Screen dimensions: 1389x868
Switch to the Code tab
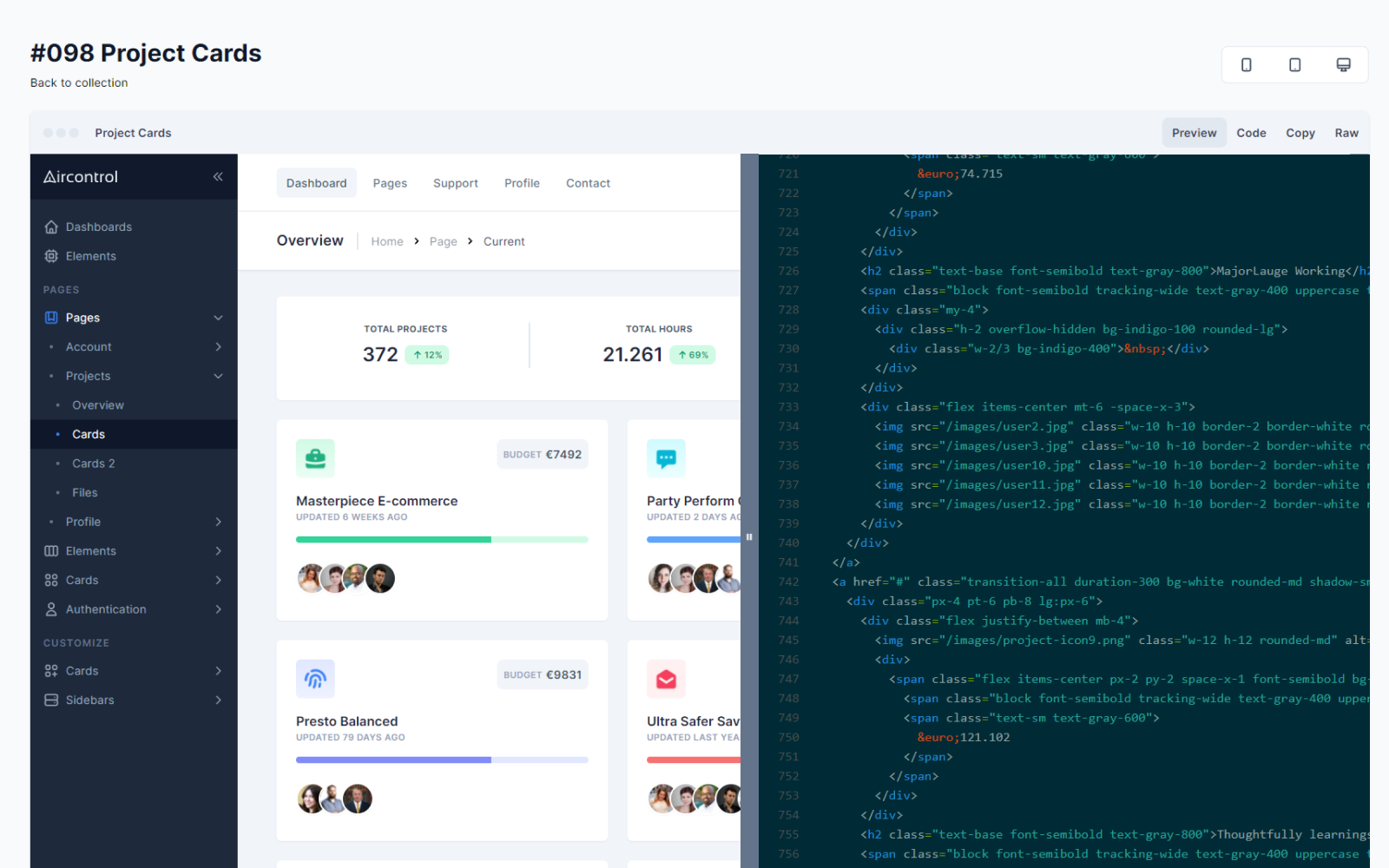[x=1251, y=132]
